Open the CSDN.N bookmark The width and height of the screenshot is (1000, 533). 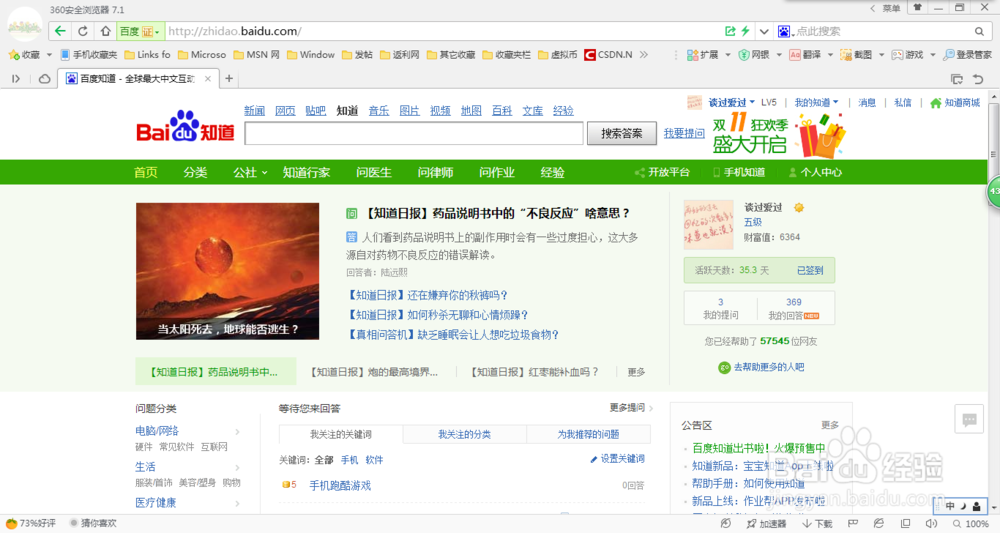(x=609, y=55)
